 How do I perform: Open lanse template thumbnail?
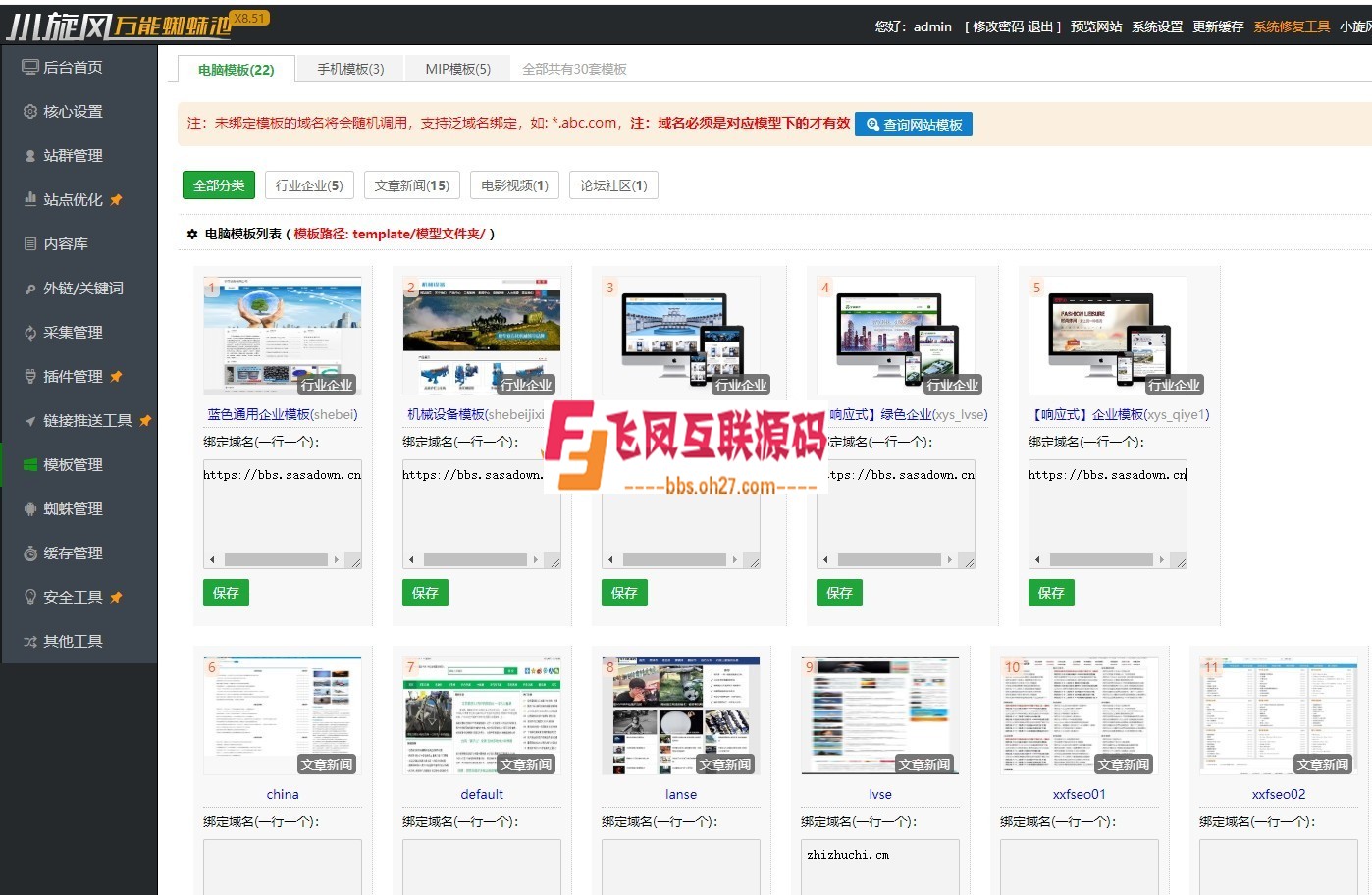681,715
